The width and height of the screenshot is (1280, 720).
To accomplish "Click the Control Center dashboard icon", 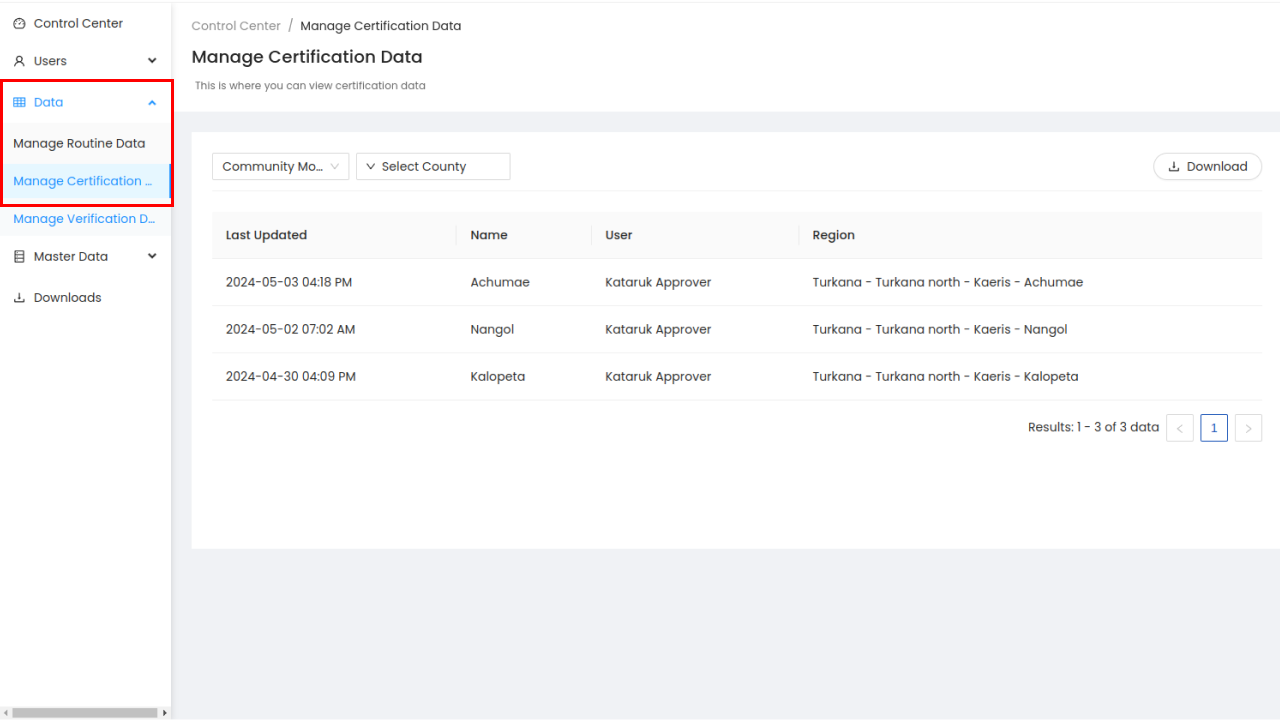I will (x=19, y=23).
